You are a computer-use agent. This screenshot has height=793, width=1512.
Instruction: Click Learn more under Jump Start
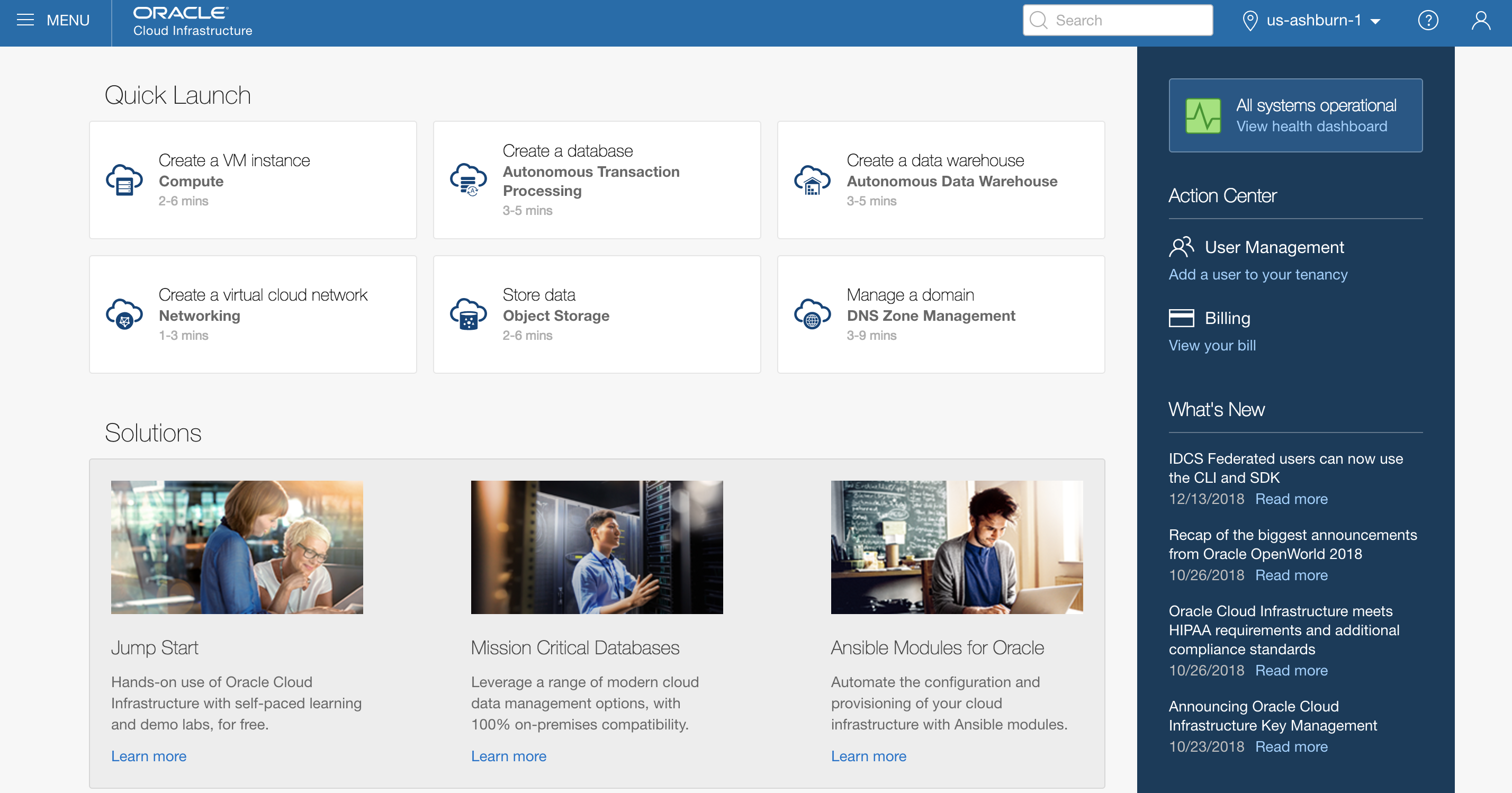[148, 756]
